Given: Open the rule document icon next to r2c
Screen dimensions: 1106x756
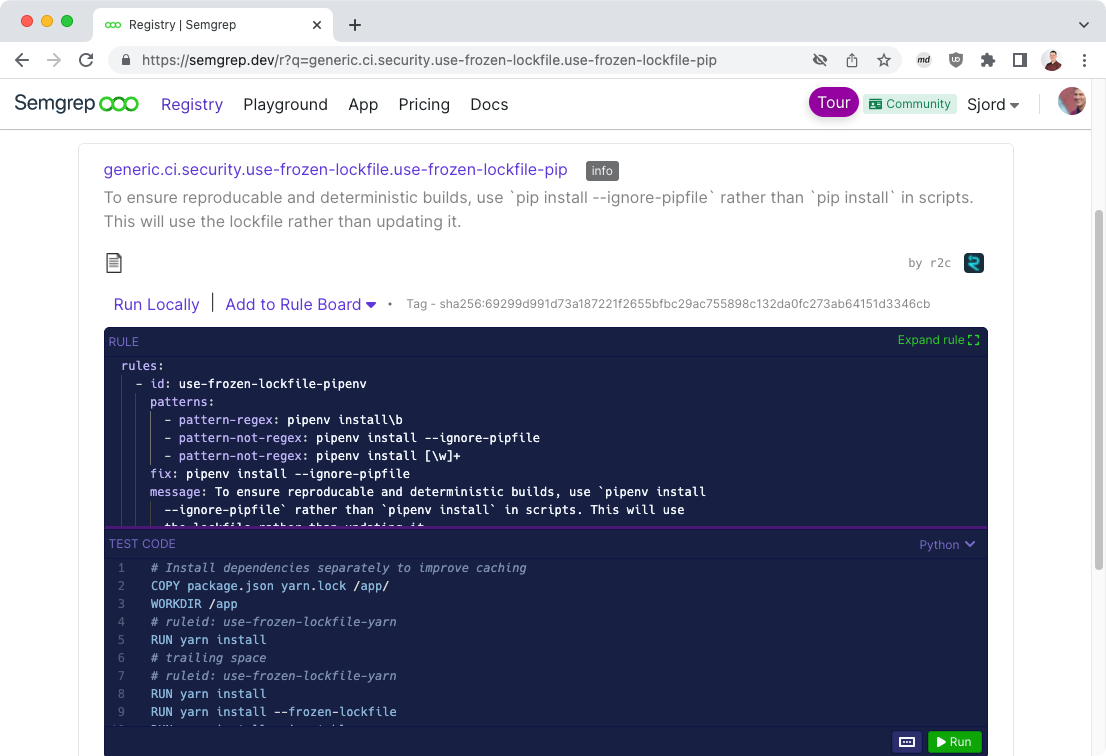Looking at the screenshot, I should (114, 262).
